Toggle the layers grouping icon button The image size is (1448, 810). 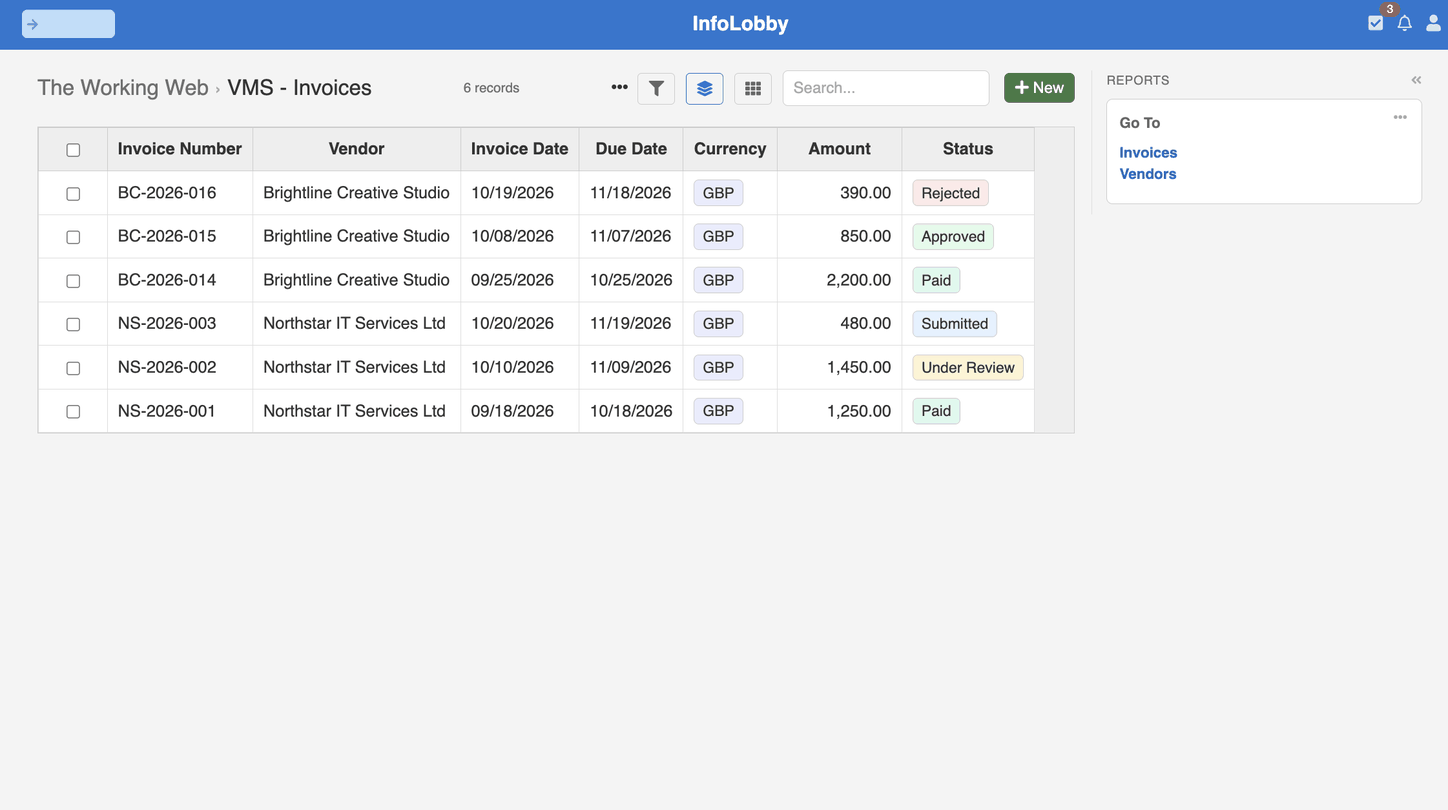(704, 88)
